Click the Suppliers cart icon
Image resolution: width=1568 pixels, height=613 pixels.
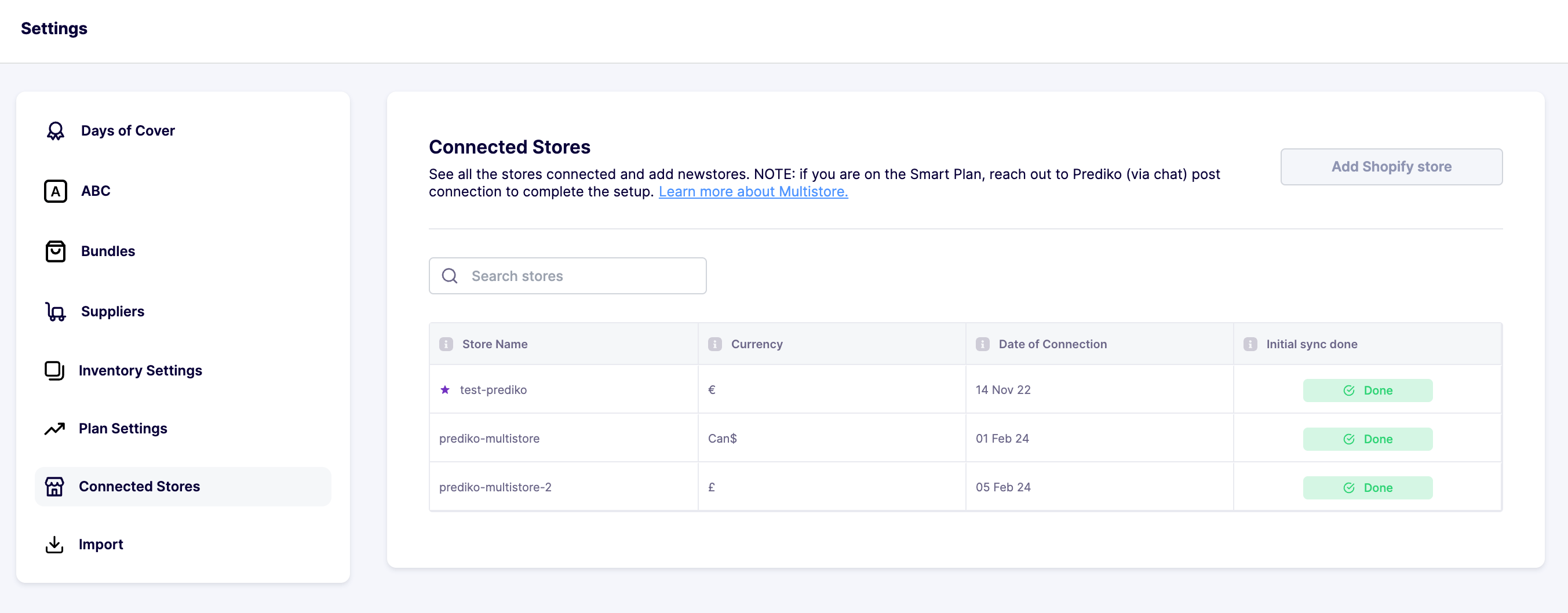[56, 312]
